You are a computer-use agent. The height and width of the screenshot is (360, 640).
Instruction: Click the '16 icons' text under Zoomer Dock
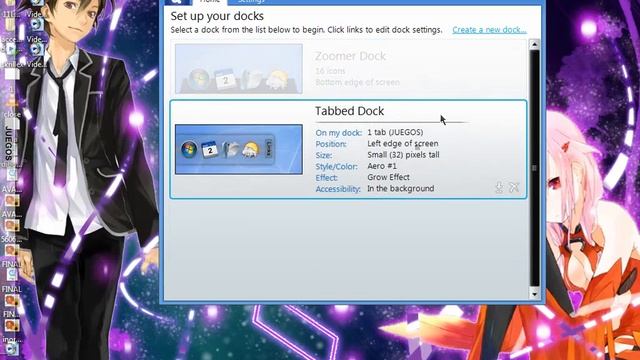point(330,71)
